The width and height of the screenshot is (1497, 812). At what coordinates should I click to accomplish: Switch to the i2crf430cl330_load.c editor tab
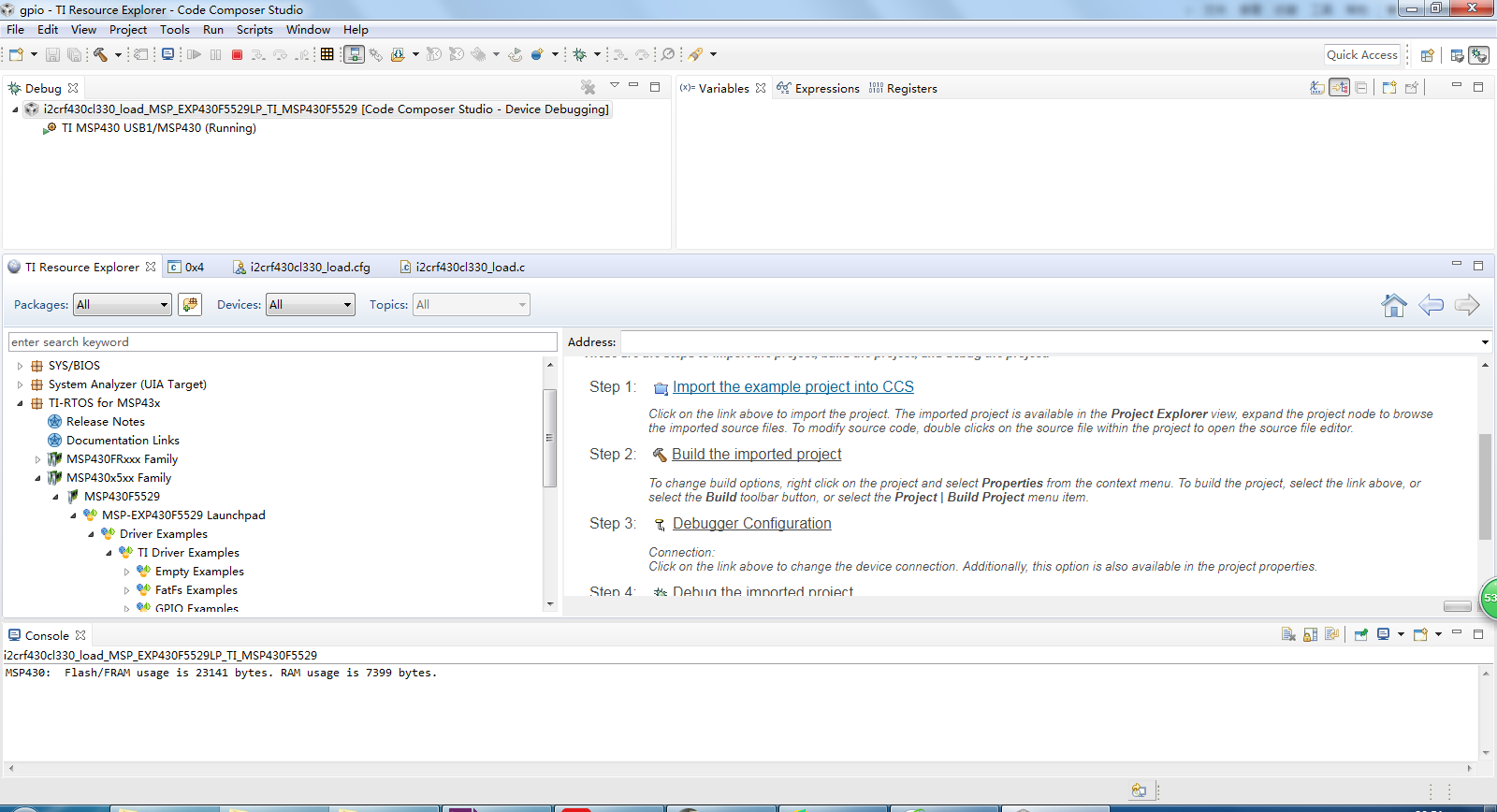coord(462,268)
